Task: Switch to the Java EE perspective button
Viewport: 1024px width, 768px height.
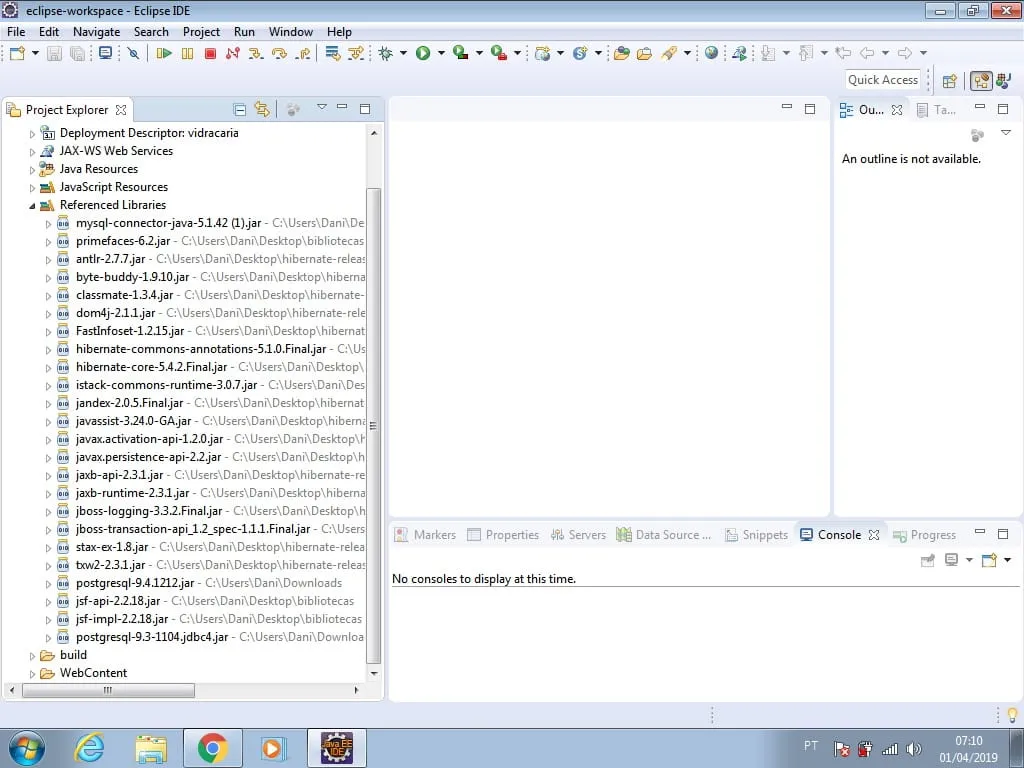Action: pos(981,81)
